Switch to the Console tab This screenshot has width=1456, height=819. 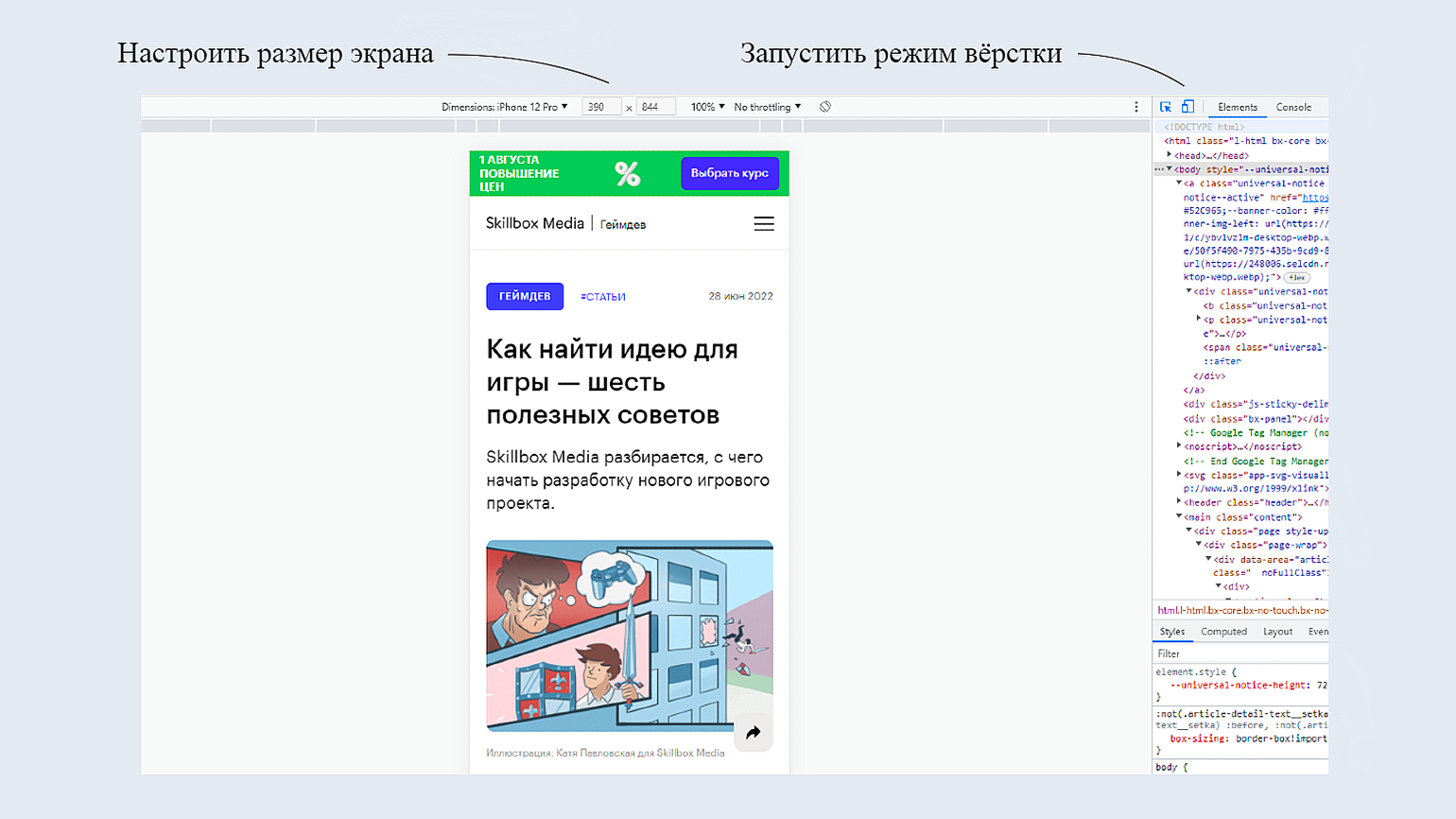1293,107
